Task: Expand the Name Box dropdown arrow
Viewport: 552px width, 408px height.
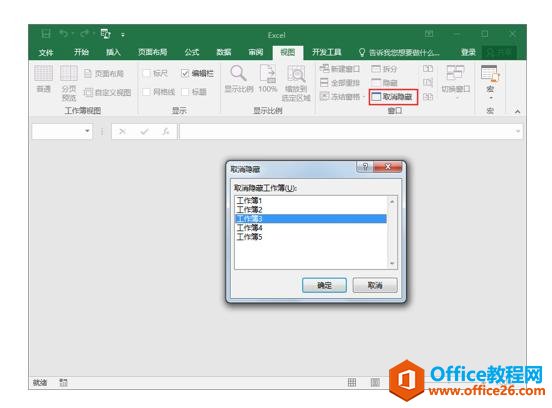Action: [87, 131]
